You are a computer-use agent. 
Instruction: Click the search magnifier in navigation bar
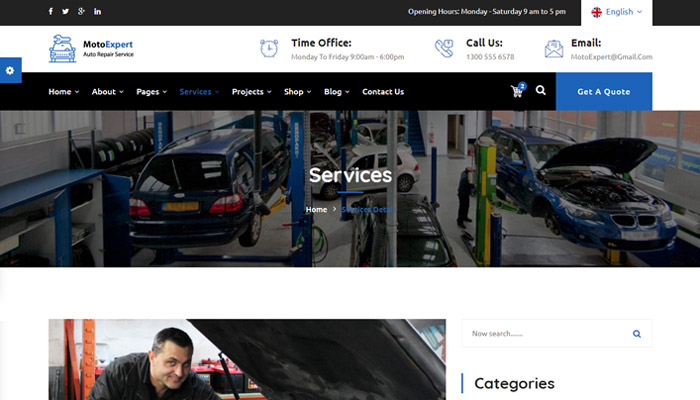pos(541,91)
